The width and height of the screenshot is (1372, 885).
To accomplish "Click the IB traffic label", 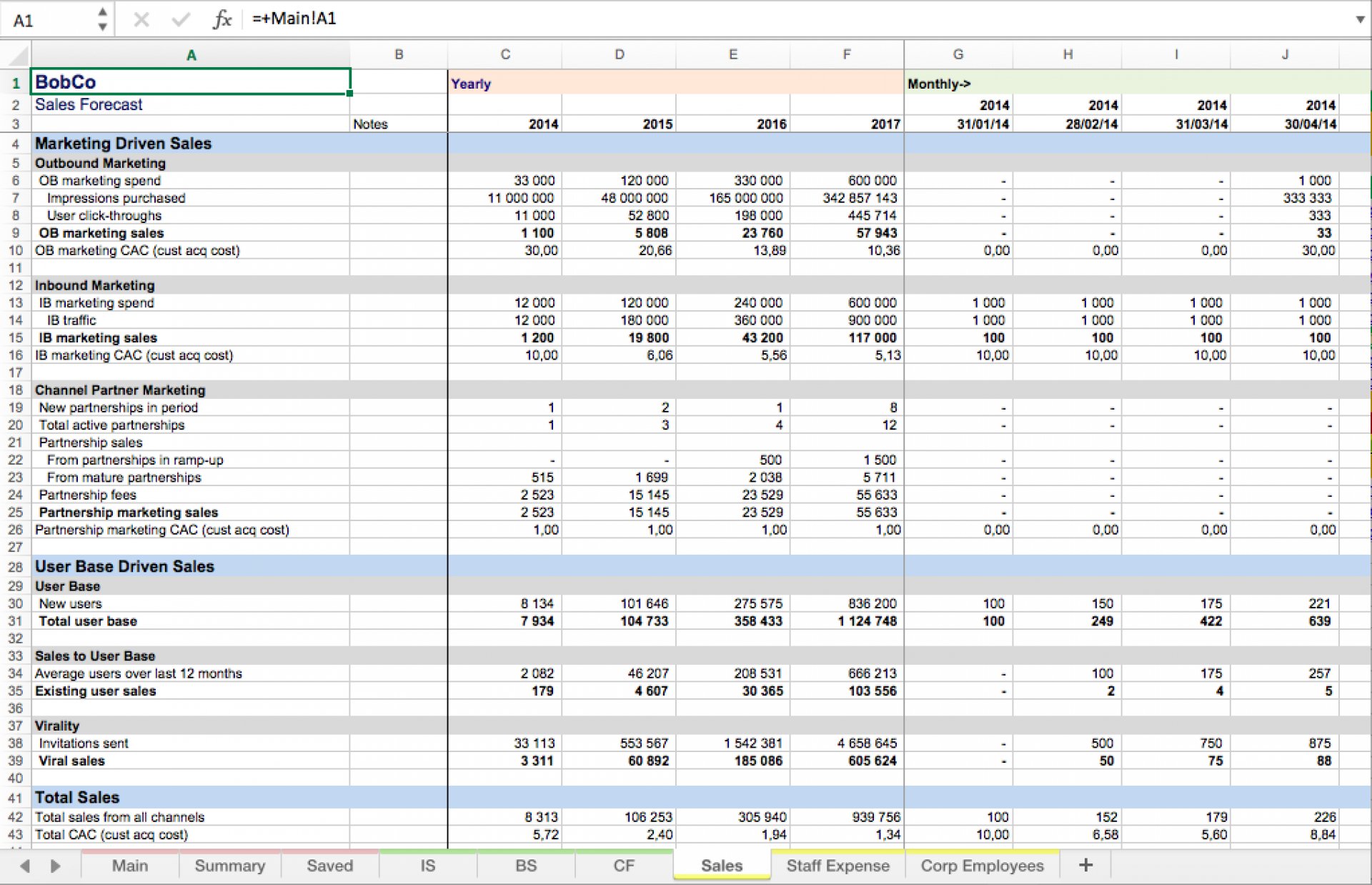I will 71,320.
